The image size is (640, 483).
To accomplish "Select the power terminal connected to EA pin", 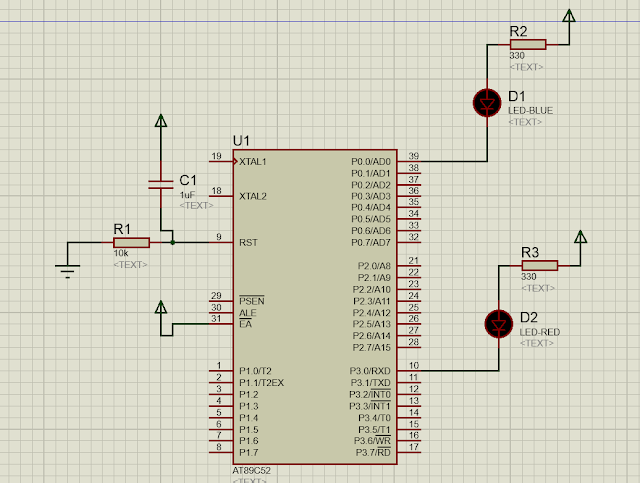I will [x=161, y=307].
